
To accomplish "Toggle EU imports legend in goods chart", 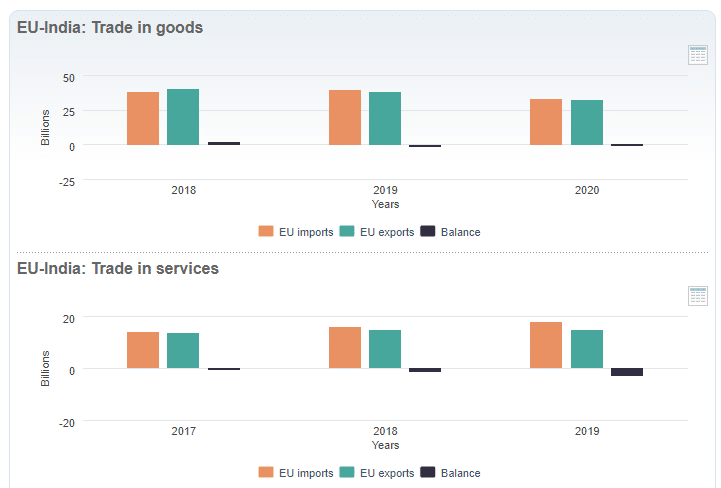I will tap(296, 232).
